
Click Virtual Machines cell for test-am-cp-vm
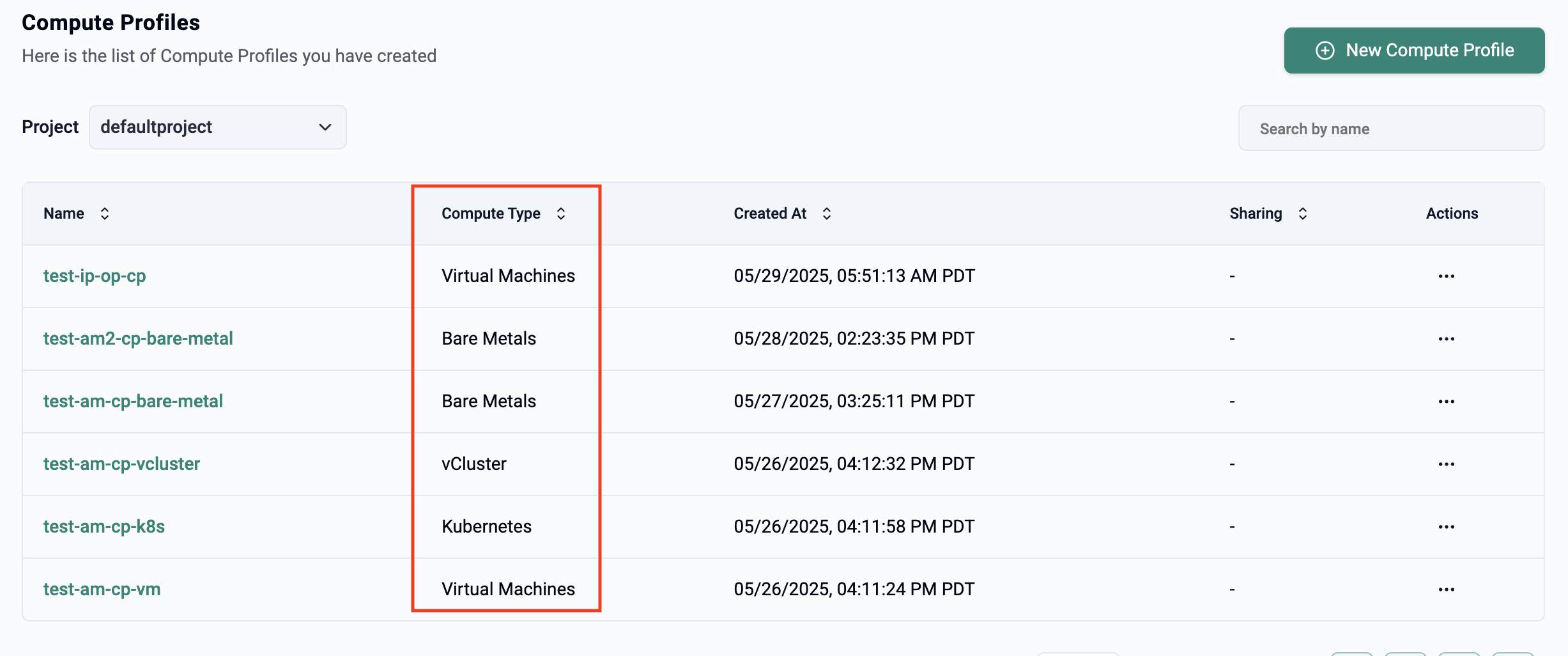click(508, 590)
